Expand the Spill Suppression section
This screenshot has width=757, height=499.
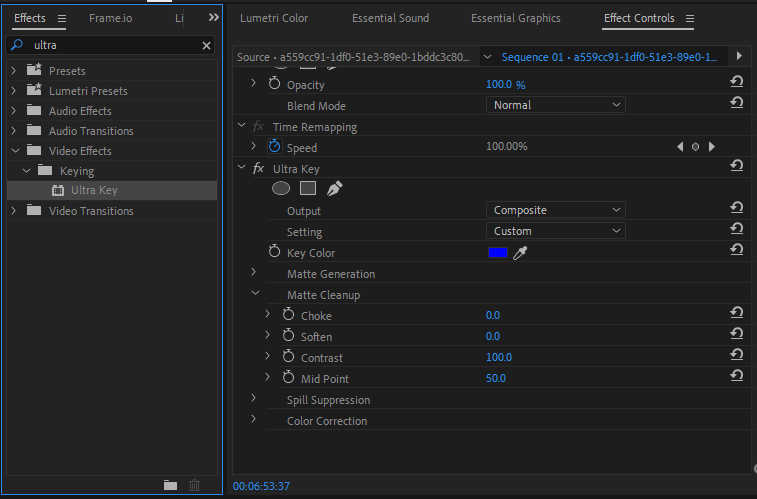253,398
